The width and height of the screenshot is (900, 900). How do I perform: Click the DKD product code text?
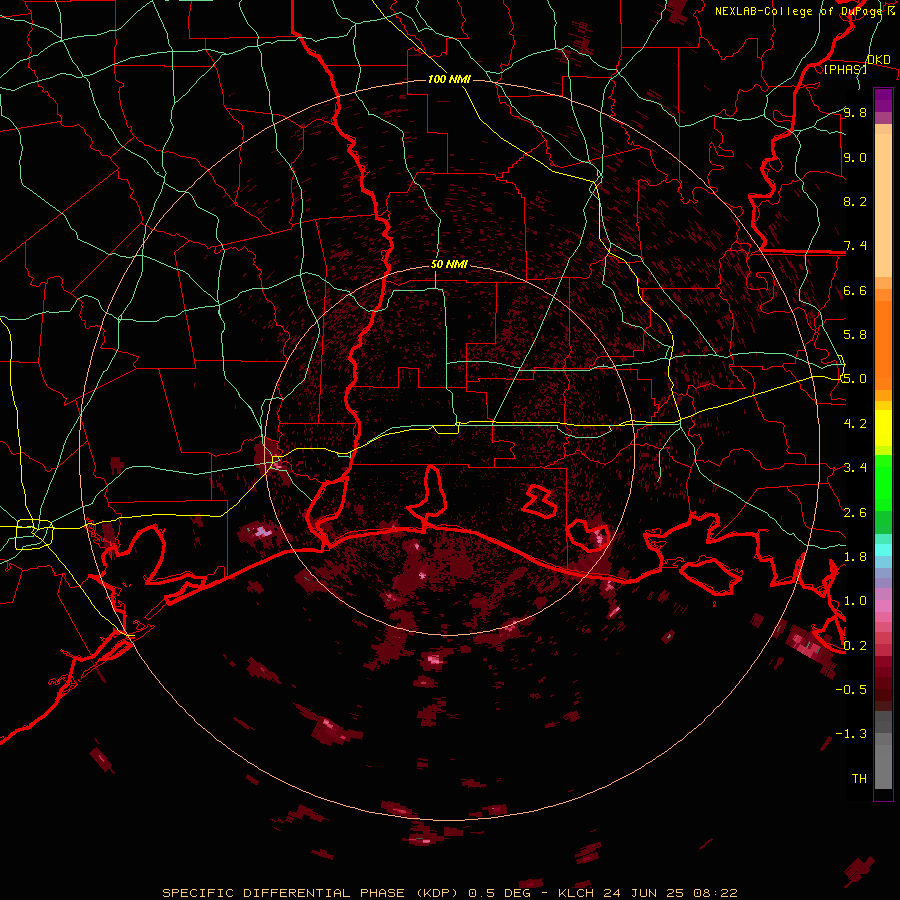878,60
